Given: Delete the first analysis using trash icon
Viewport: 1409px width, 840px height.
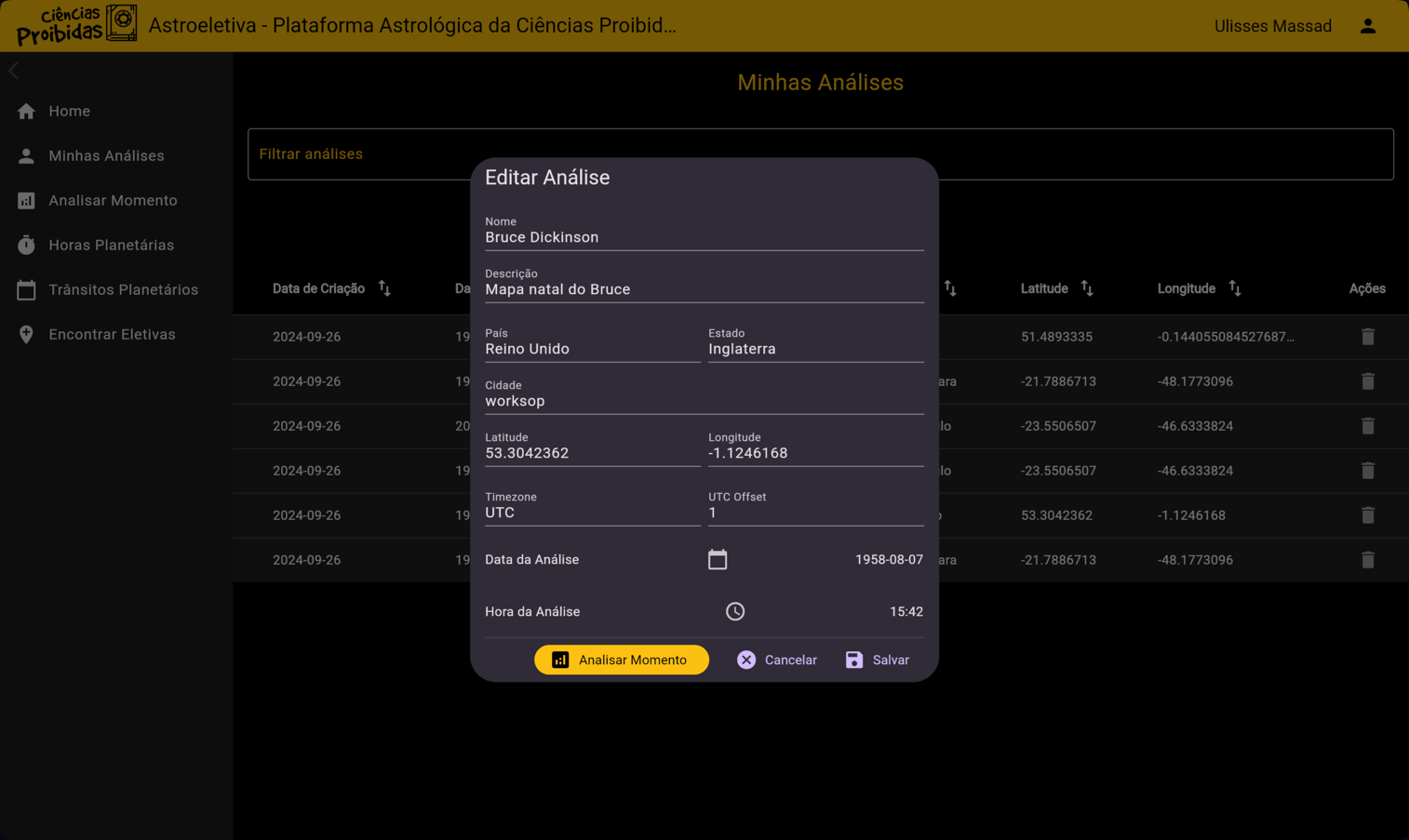Looking at the screenshot, I should [x=1368, y=336].
